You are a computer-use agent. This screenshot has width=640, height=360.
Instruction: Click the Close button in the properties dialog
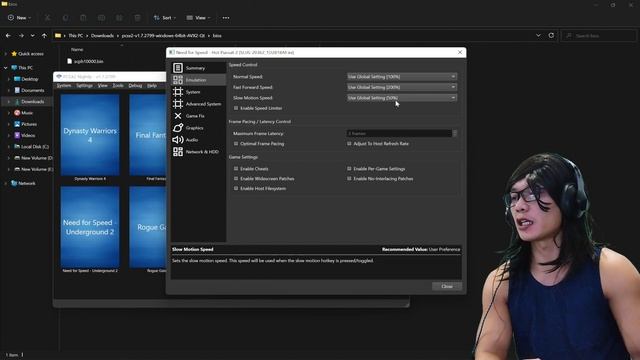click(447, 286)
